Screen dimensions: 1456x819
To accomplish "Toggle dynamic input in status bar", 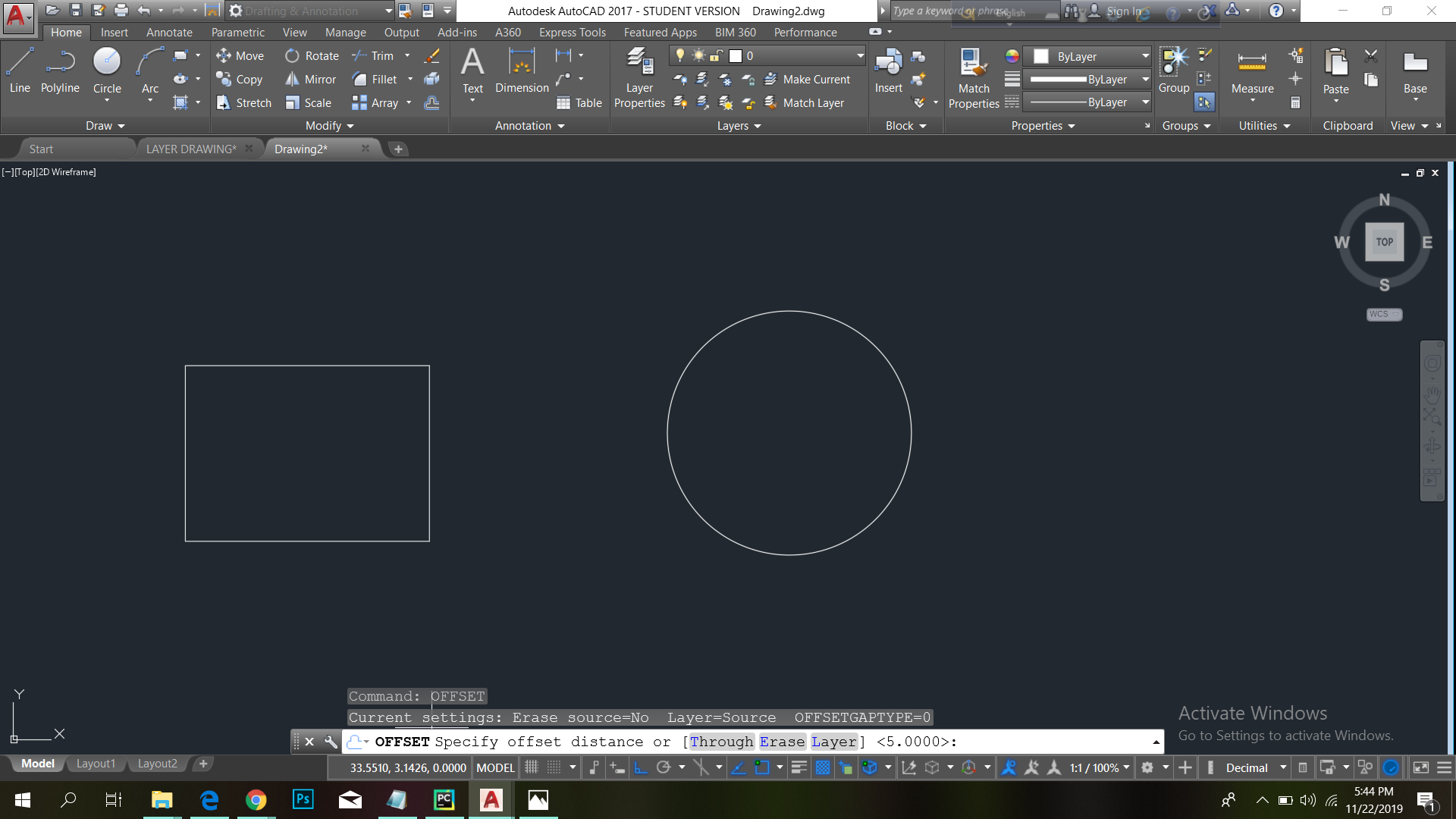I will [x=617, y=767].
